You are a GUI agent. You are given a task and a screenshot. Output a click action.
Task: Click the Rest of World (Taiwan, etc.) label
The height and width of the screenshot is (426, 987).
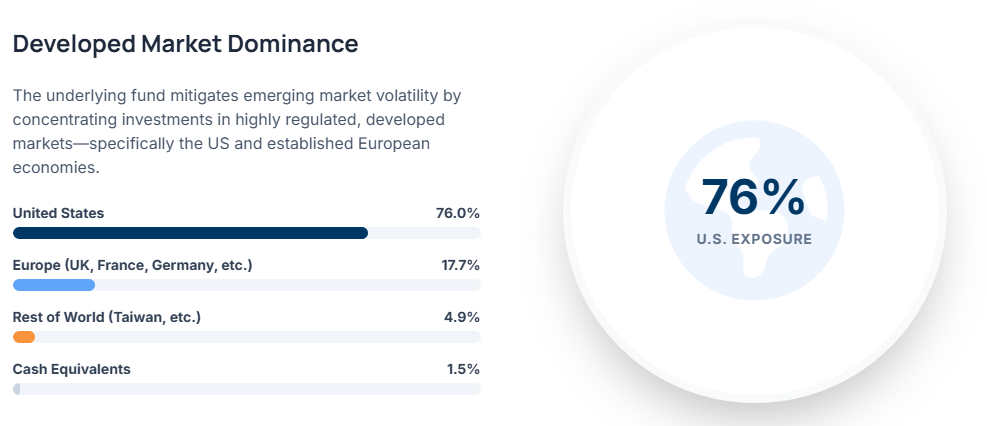[107, 317]
